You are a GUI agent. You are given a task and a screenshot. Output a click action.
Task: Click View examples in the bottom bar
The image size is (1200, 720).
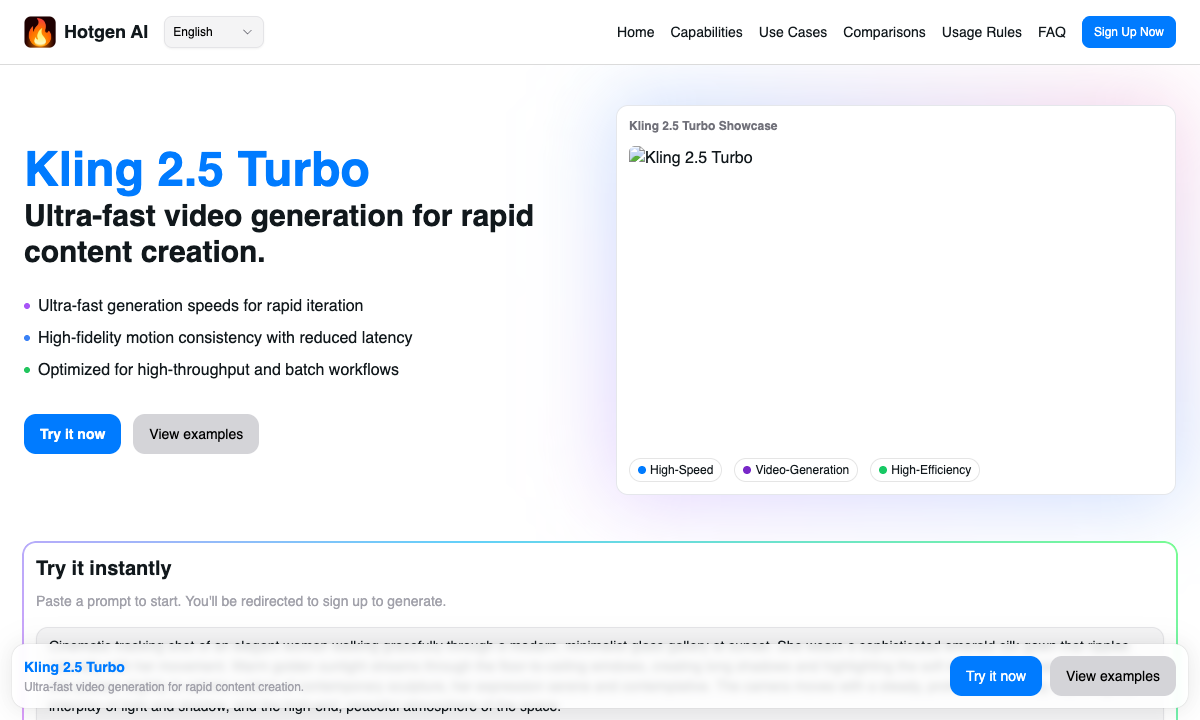click(x=1112, y=676)
